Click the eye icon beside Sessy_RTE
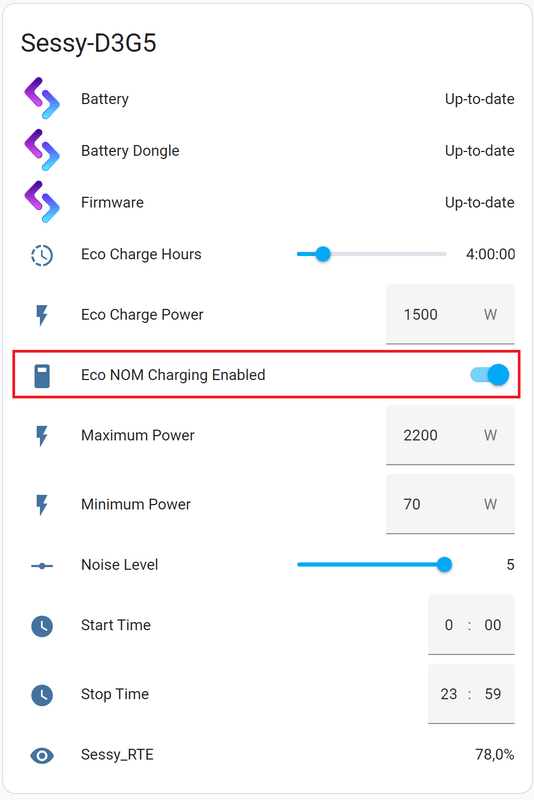Image resolution: width=534 pixels, height=800 pixels. (x=42, y=755)
